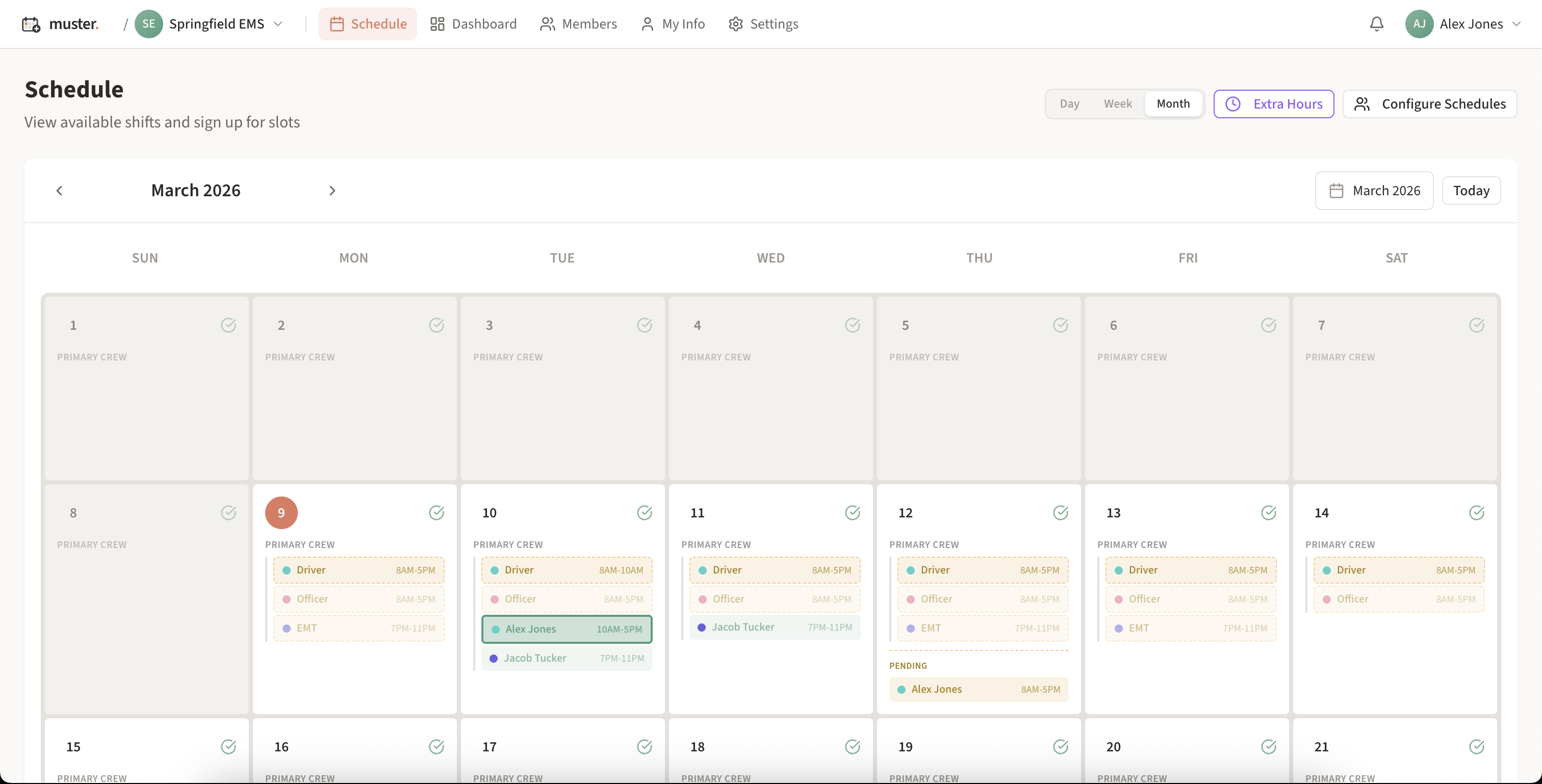The width and height of the screenshot is (1542, 784).
Task: Click check-circle icon on March 8
Action: (x=228, y=512)
